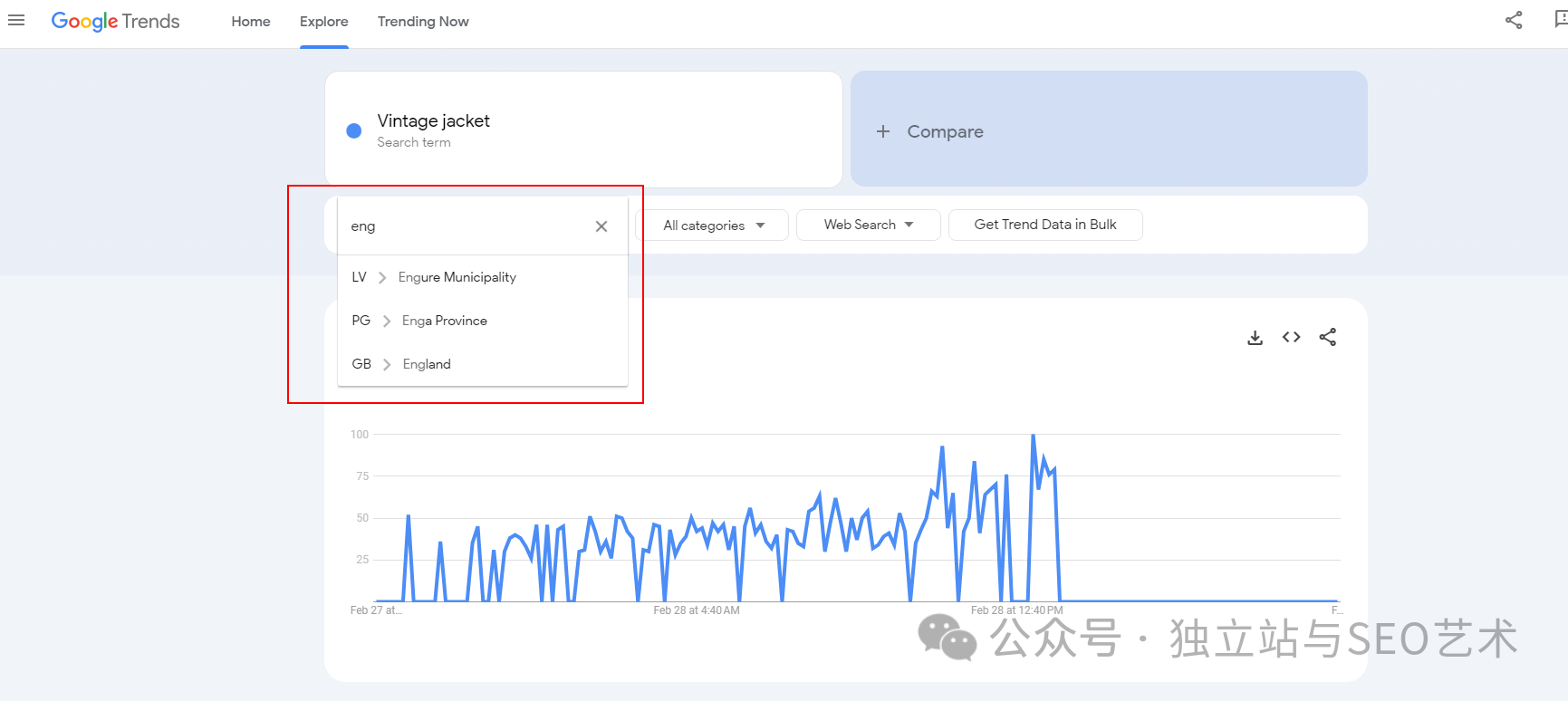Open the Trending Now tab
This screenshot has width=1568, height=701.
[423, 22]
